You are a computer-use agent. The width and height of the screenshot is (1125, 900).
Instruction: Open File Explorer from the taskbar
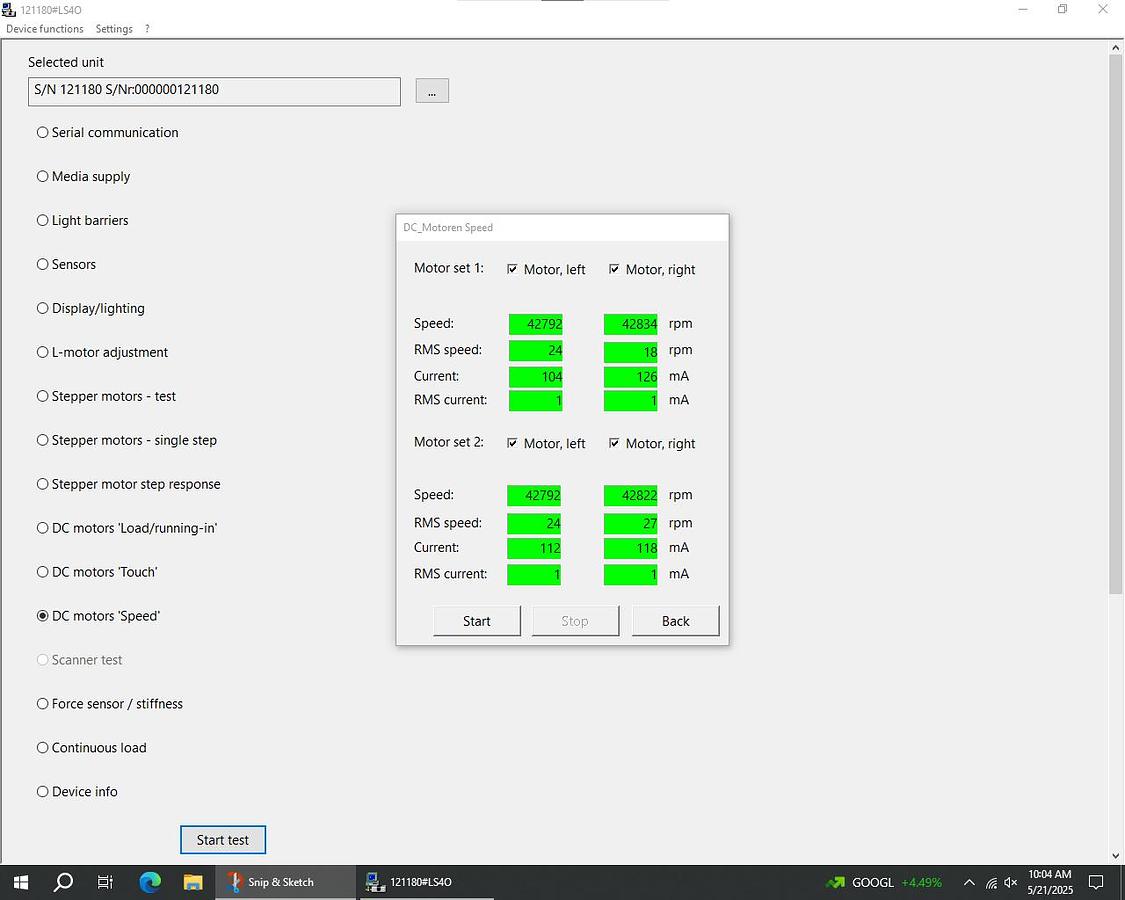193,882
